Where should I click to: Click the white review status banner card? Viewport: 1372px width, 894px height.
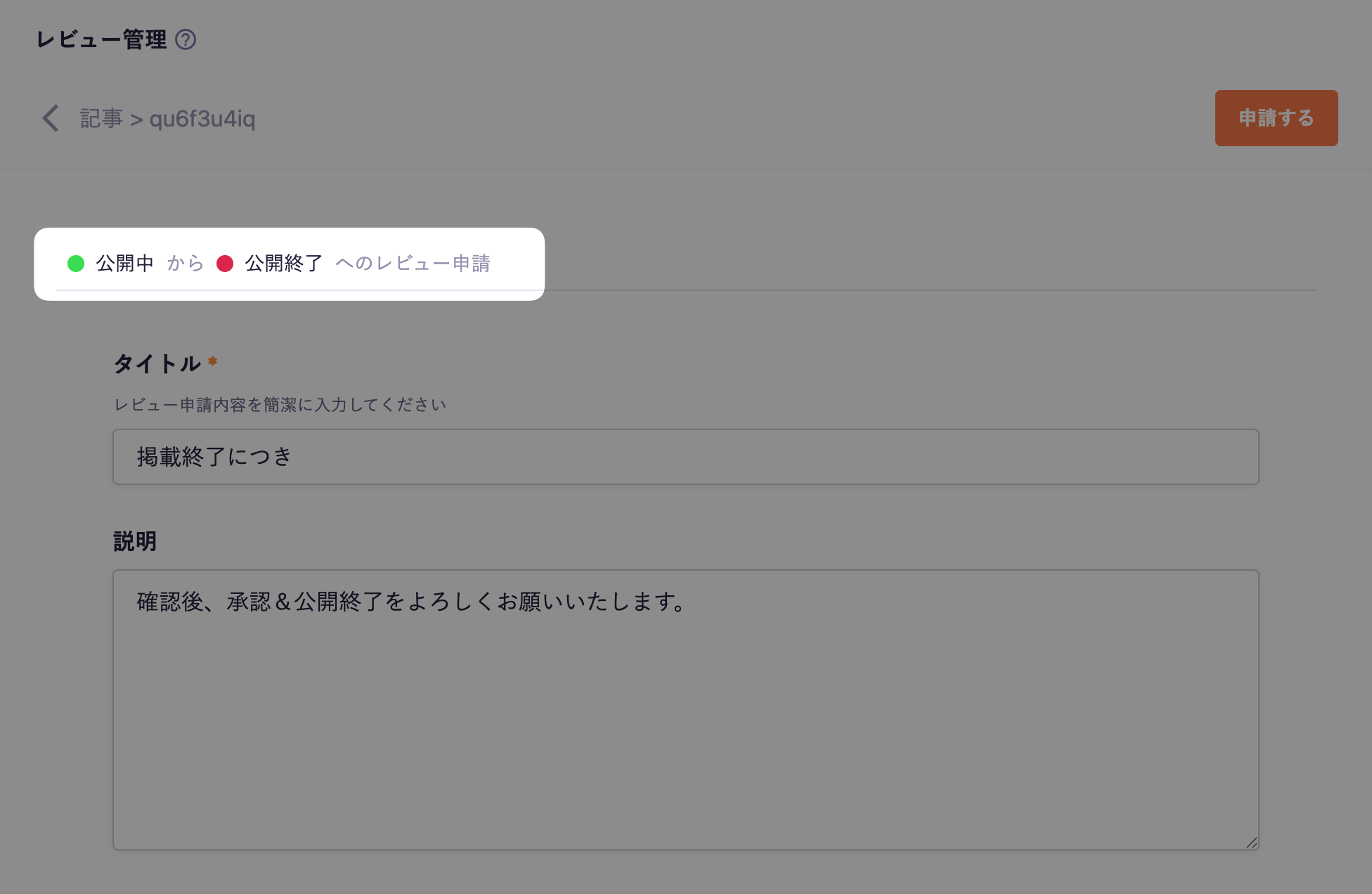coord(290,263)
